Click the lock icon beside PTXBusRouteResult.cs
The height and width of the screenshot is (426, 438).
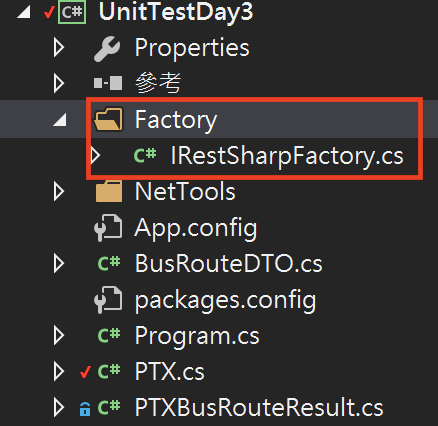(85, 409)
